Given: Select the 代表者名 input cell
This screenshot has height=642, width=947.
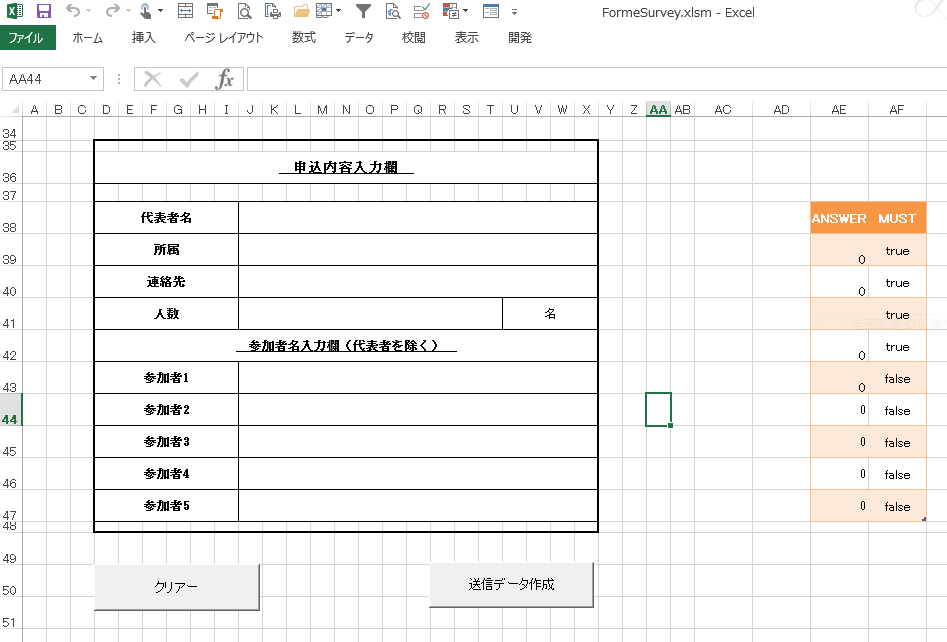Looking at the screenshot, I should (x=417, y=218).
